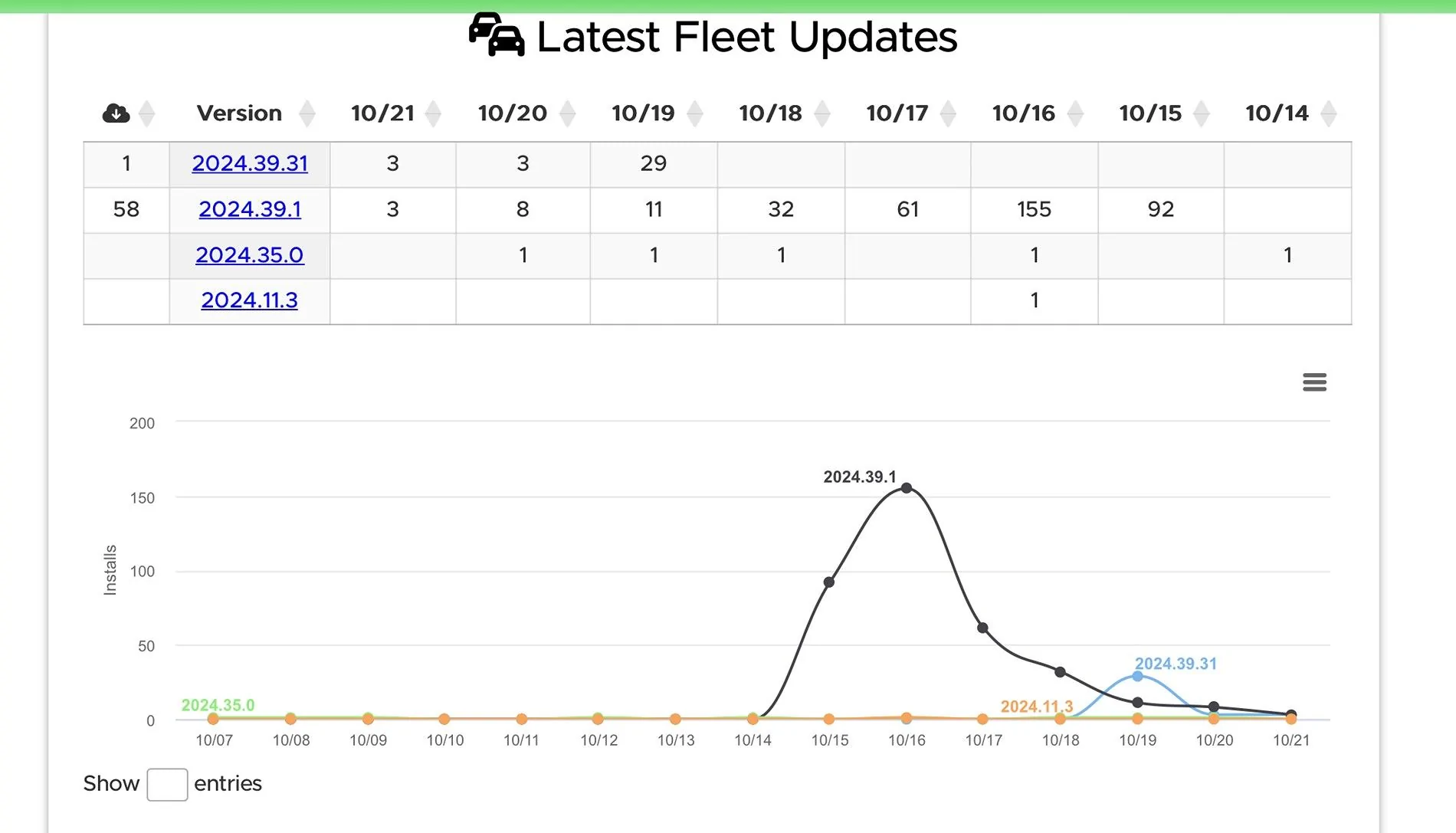Open the chart hamburger context menu
The image size is (1456, 833).
1314,382
